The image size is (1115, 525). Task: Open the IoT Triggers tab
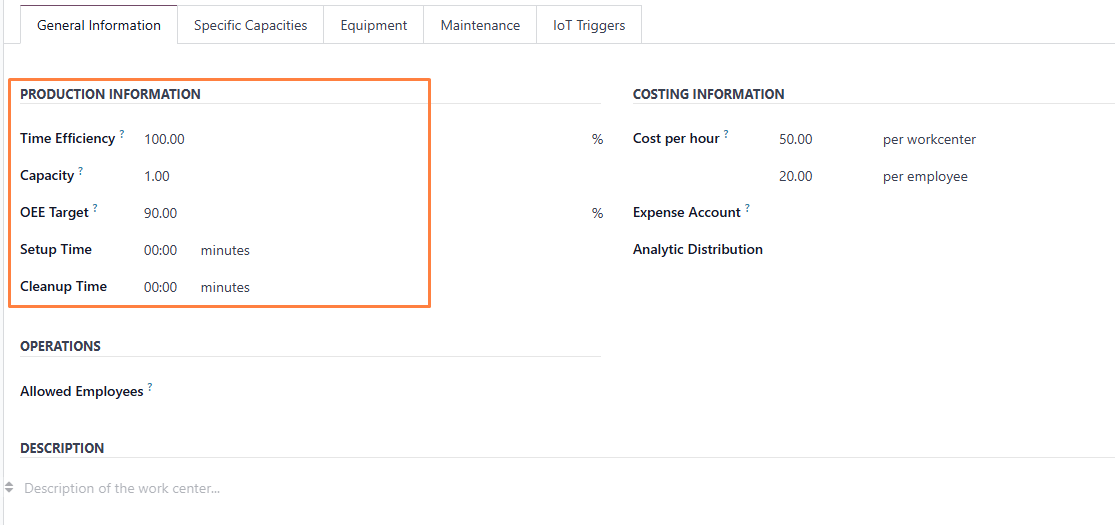point(589,25)
